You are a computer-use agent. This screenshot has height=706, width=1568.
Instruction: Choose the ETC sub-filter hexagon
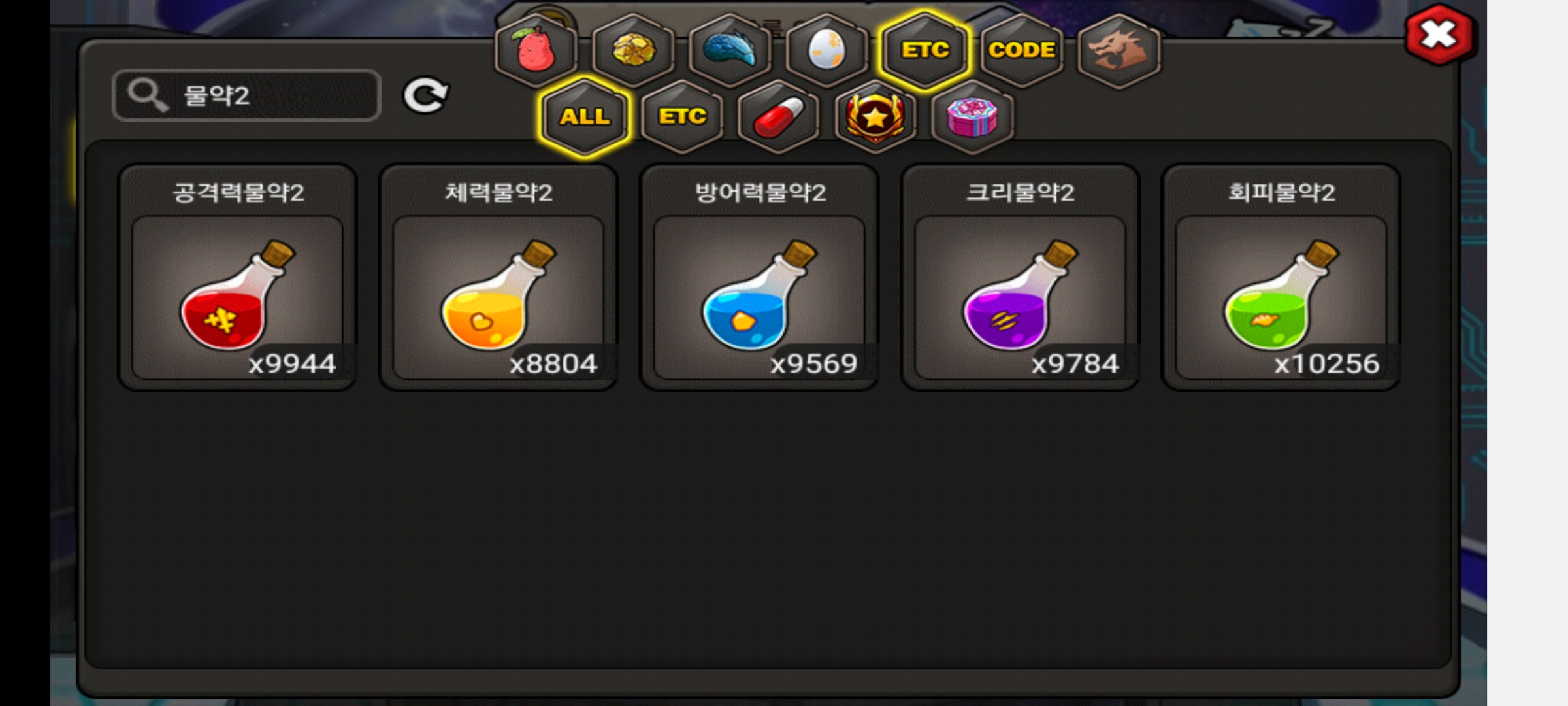pyautogui.click(x=682, y=116)
